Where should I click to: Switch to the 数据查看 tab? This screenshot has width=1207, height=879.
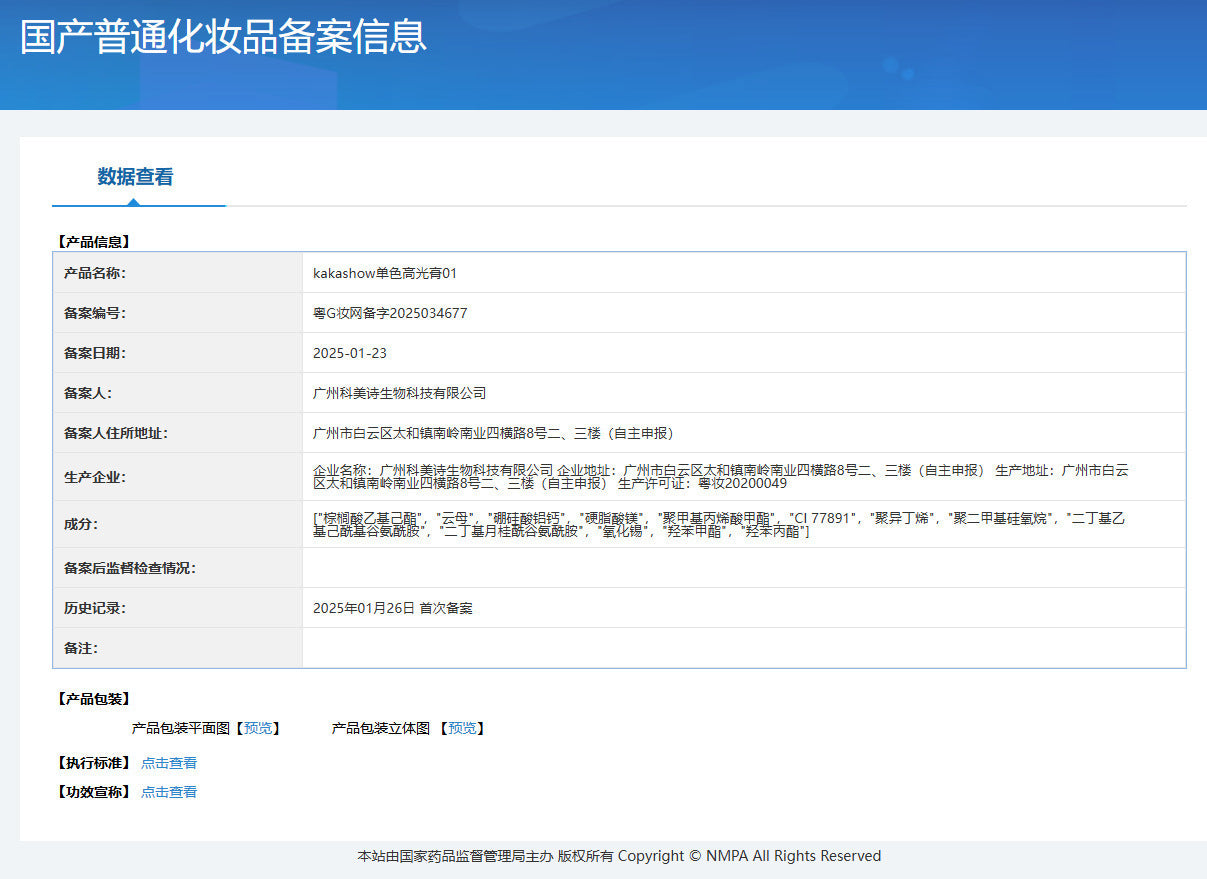click(135, 177)
